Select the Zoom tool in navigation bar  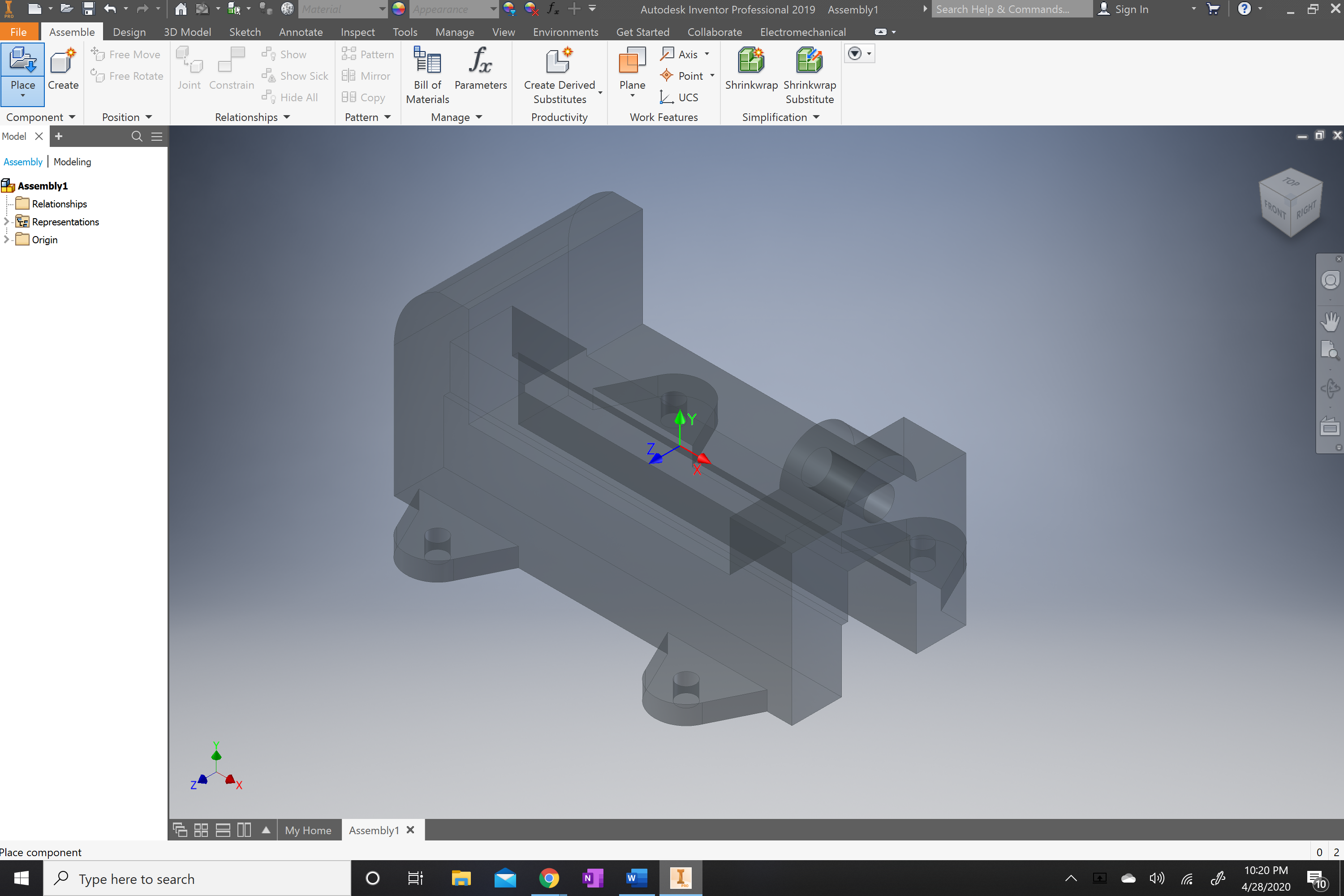click(x=1330, y=350)
